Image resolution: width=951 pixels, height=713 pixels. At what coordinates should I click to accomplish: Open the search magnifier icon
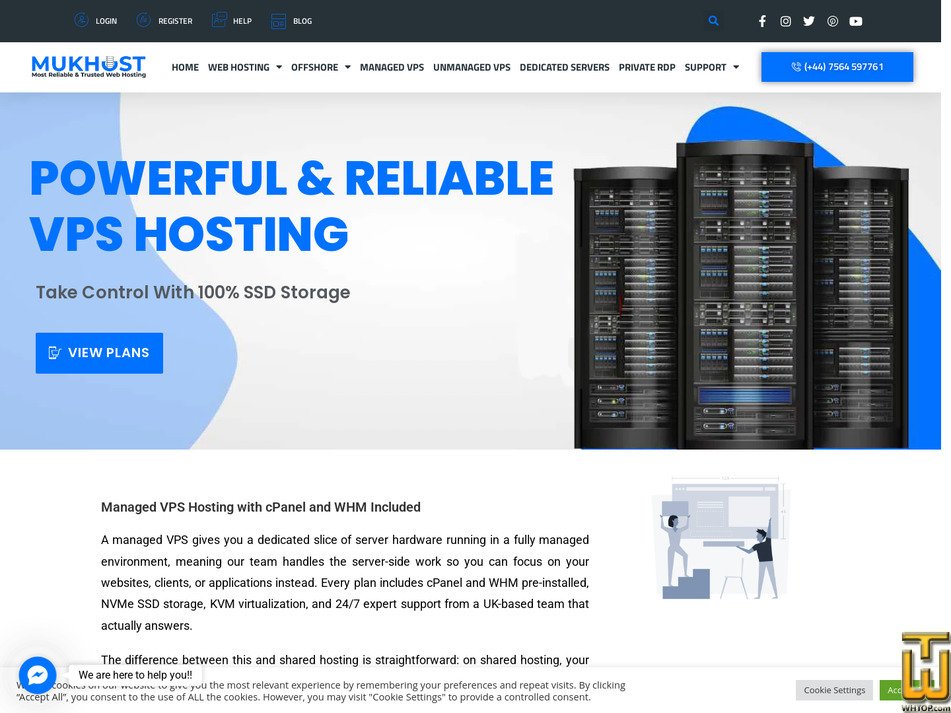[713, 21]
